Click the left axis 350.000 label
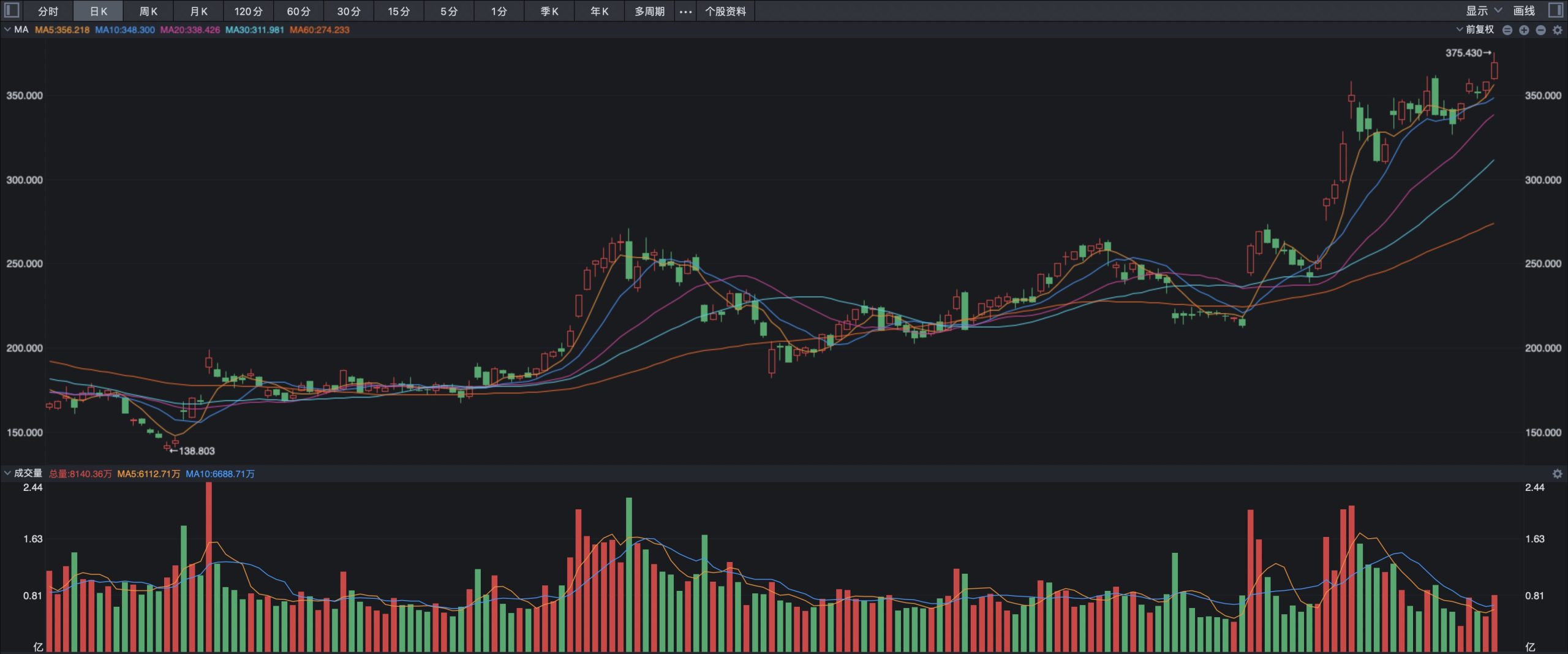This screenshot has width=1568, height=654. pos(24,96)
